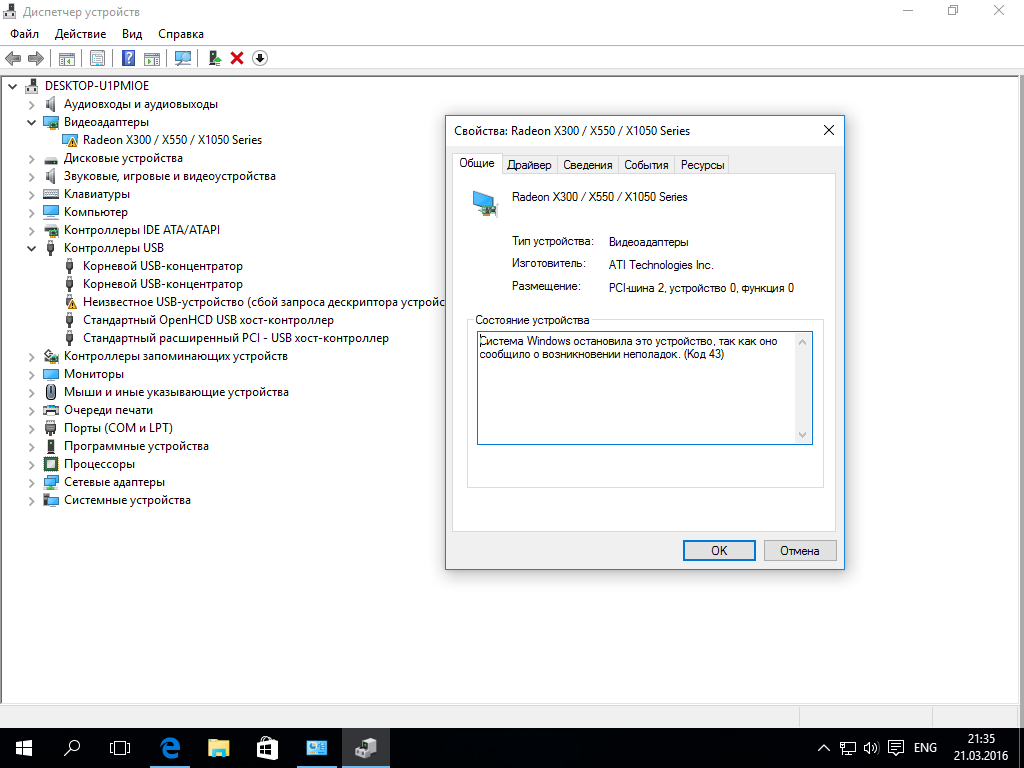Viewport: 1024px width, 768px height.
Task: Open the Store app from the taskbar
Action: pos(267,748)
